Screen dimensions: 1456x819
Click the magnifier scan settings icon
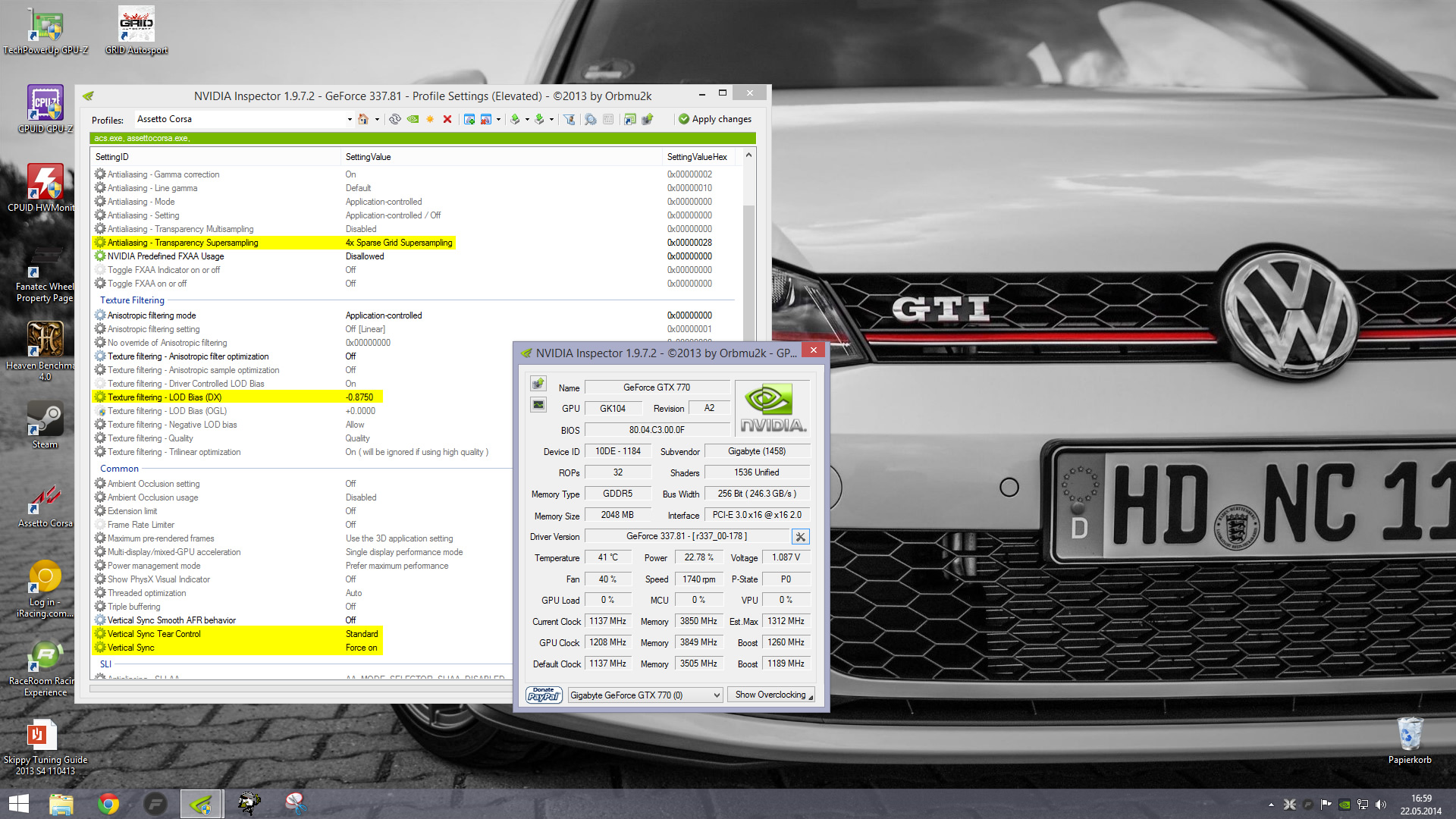click(590, 119)
